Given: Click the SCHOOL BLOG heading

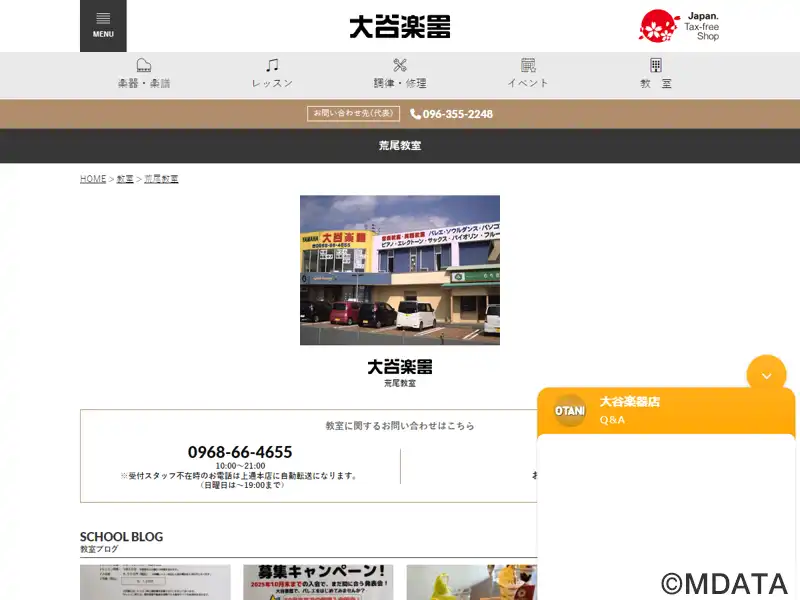Looking at the screenshot, I should point(121,537).
